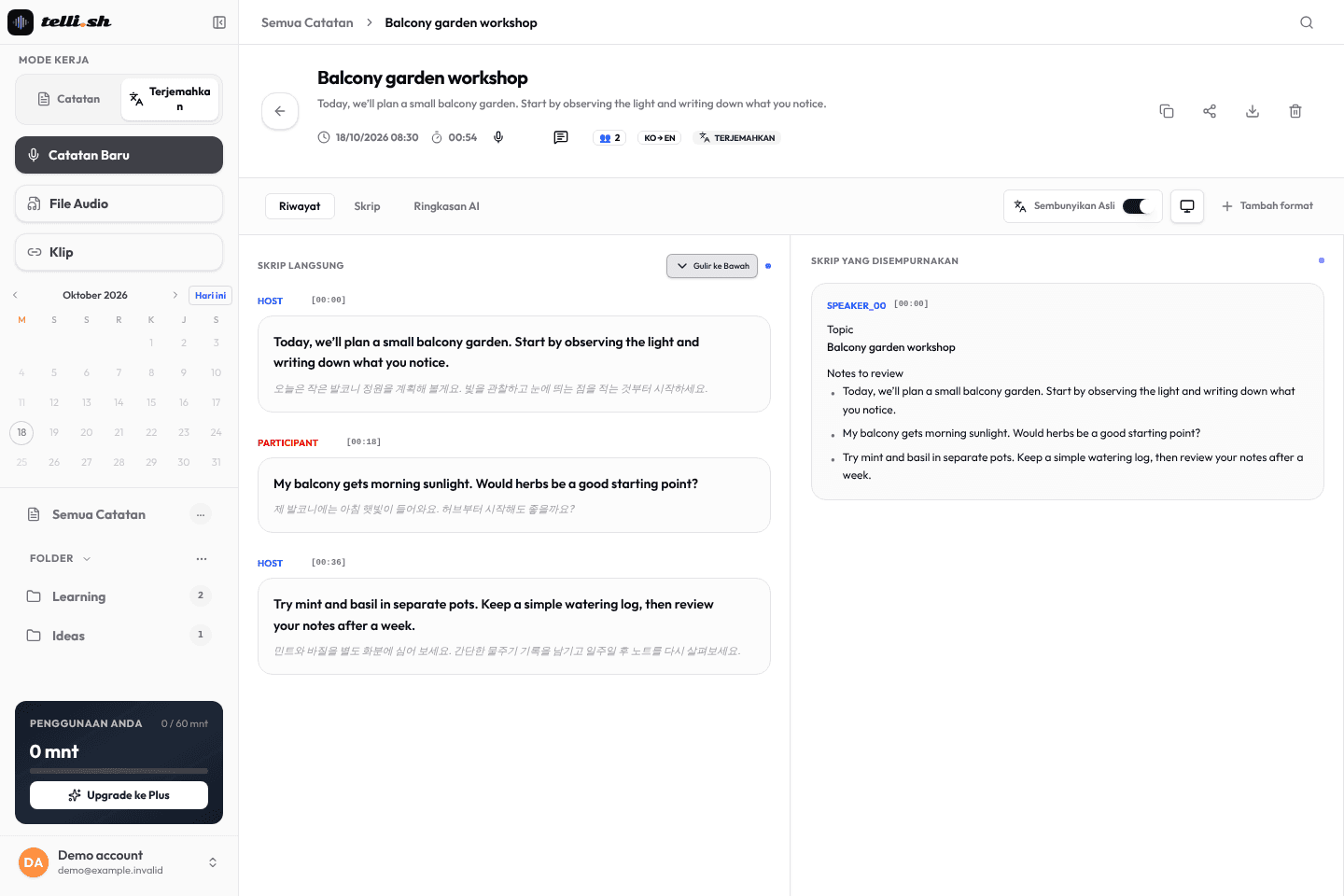Open search with the magnifier icon
This screenshot has width=1344, height=896.
1307,22
